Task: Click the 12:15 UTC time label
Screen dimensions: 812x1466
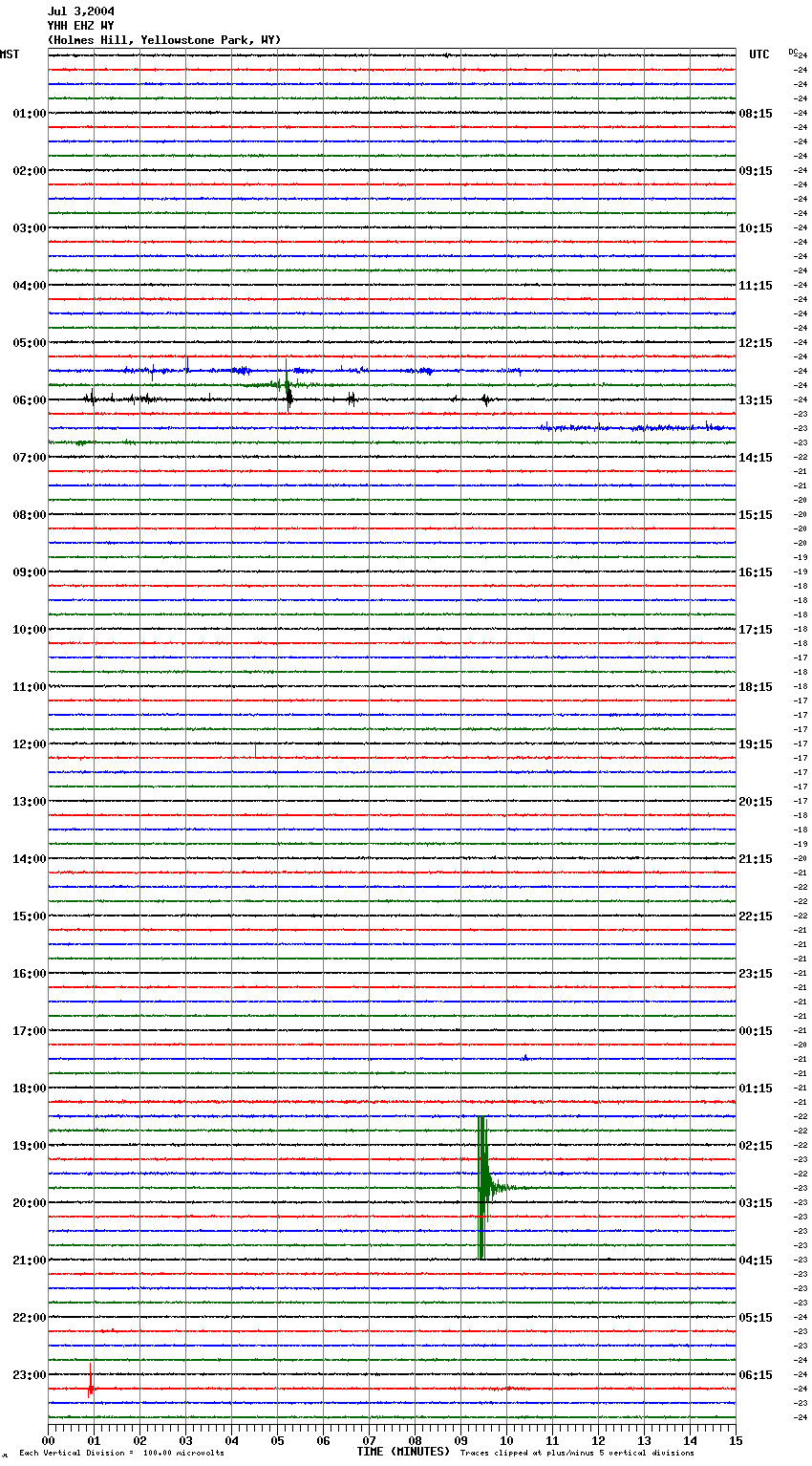Action: [756, 343]
